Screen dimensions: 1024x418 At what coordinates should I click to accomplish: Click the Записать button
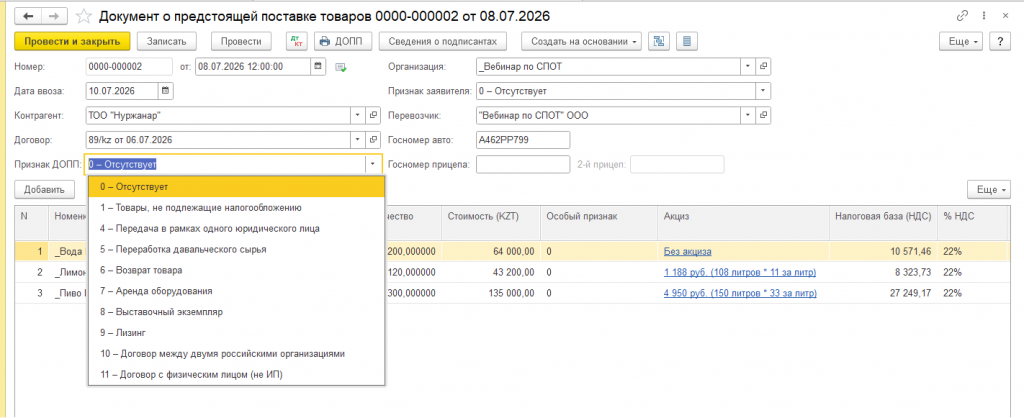coord(167,41)
